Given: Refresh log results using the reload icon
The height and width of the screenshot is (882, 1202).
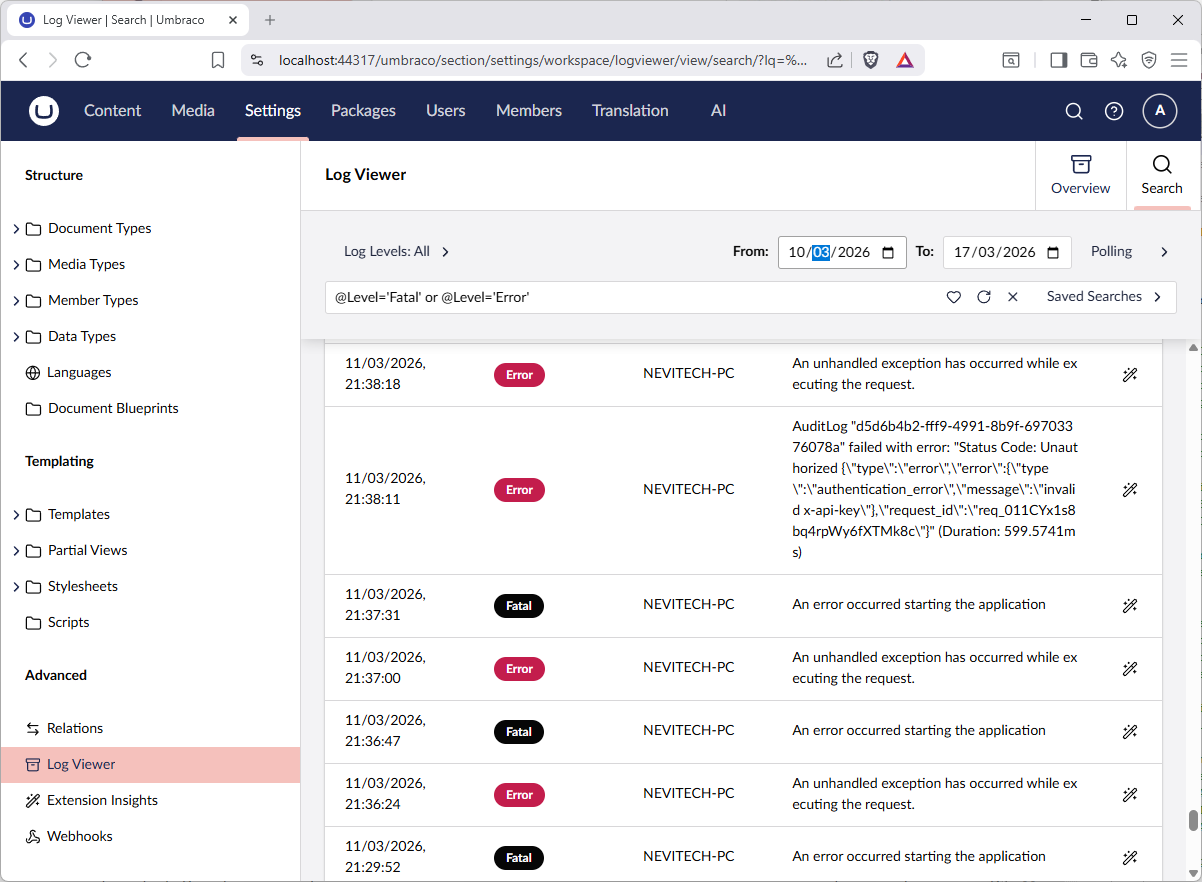Looking at the screenshot, I should (x=983, y=297).
